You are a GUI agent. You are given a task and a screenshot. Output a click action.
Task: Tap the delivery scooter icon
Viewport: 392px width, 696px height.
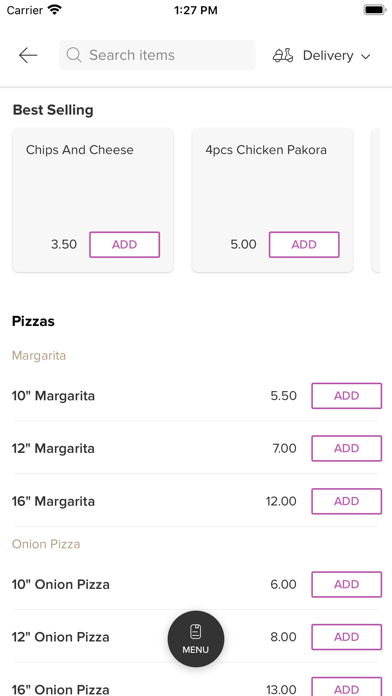coord(283,55)
